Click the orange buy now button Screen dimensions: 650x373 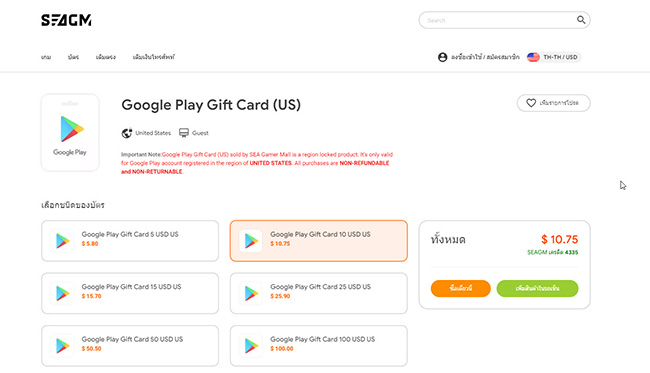[461, 288]
